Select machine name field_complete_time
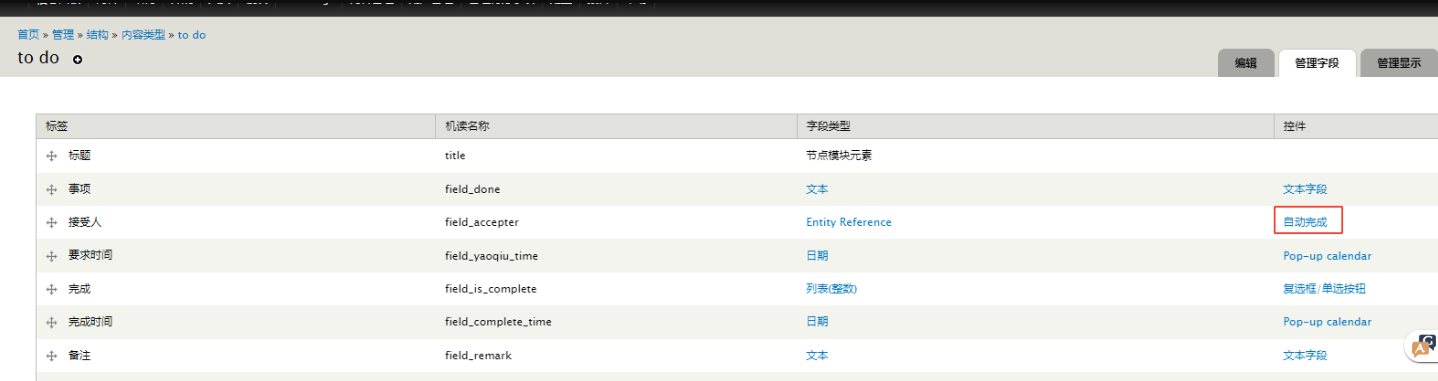This screenshot has width=1438, height=381. [x=498, y=322]
